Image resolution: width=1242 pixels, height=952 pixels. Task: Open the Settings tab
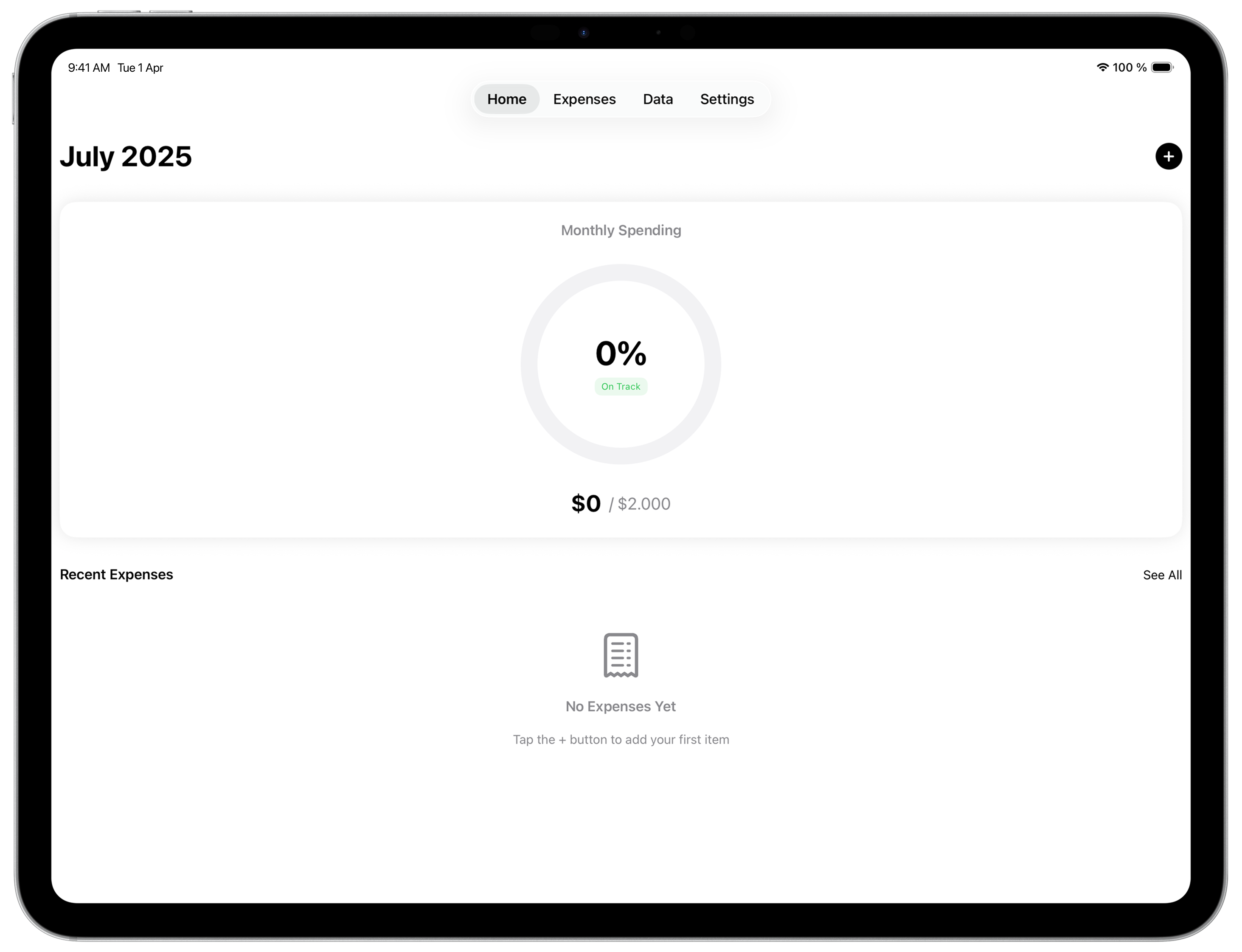(x=726, y=99)
